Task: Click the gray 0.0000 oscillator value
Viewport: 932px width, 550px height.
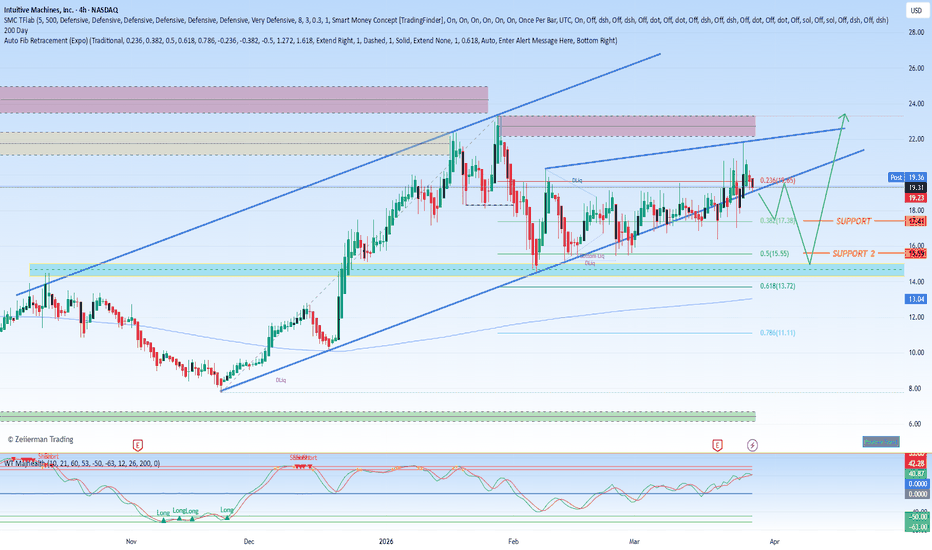Action: pos(916,494)
